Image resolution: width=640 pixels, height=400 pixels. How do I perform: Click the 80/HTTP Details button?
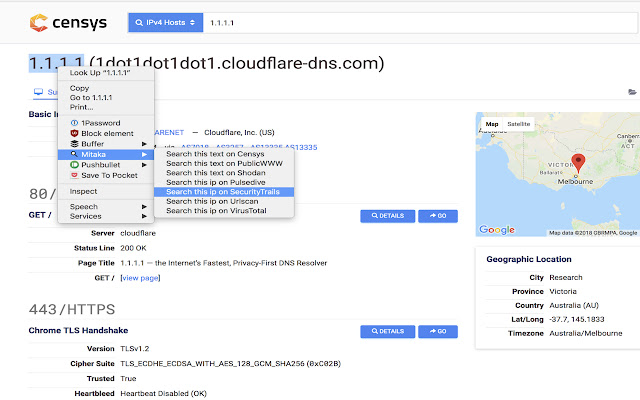tap(387, 215)
